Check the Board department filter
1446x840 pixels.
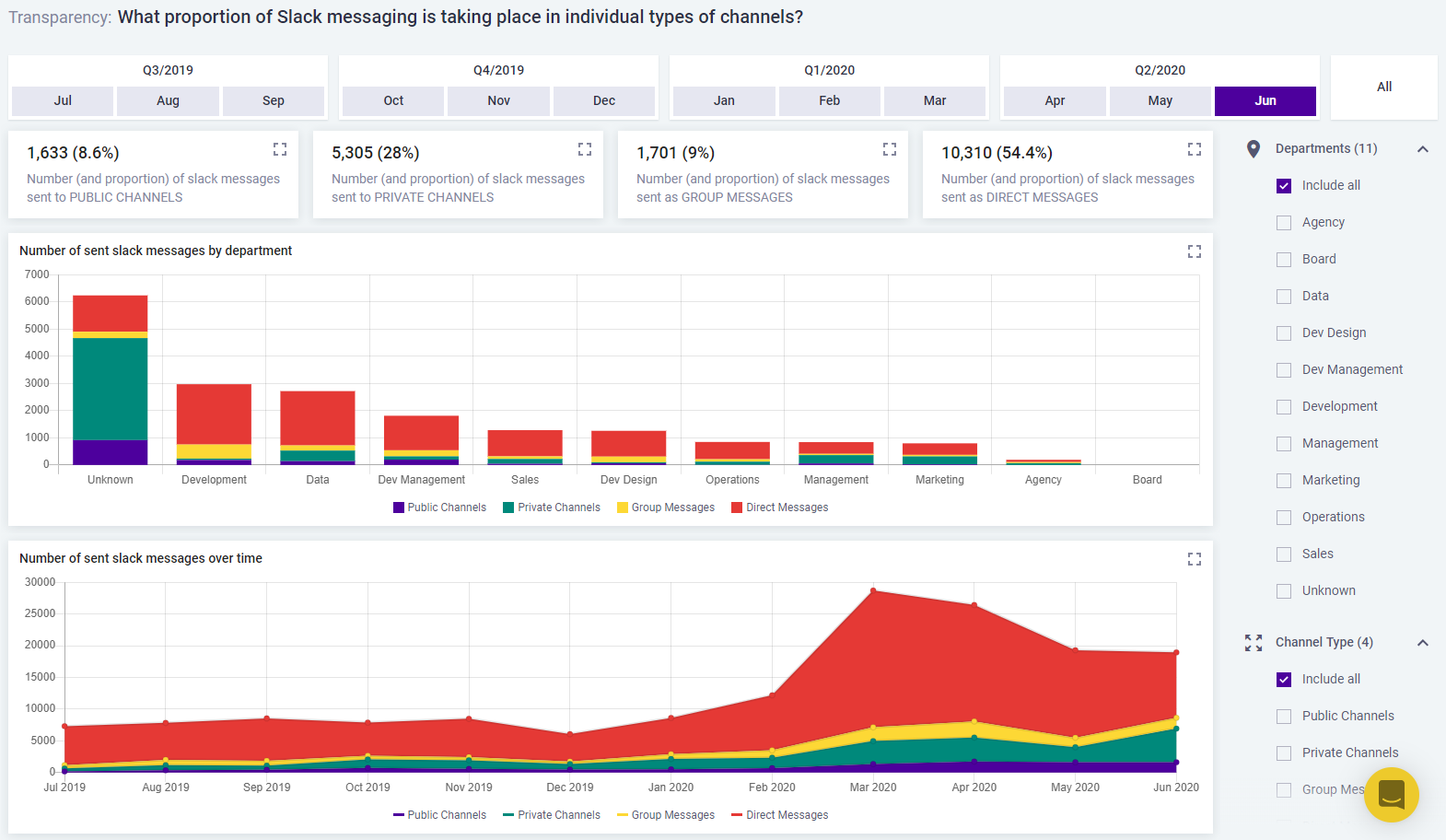pos(1284,260)
